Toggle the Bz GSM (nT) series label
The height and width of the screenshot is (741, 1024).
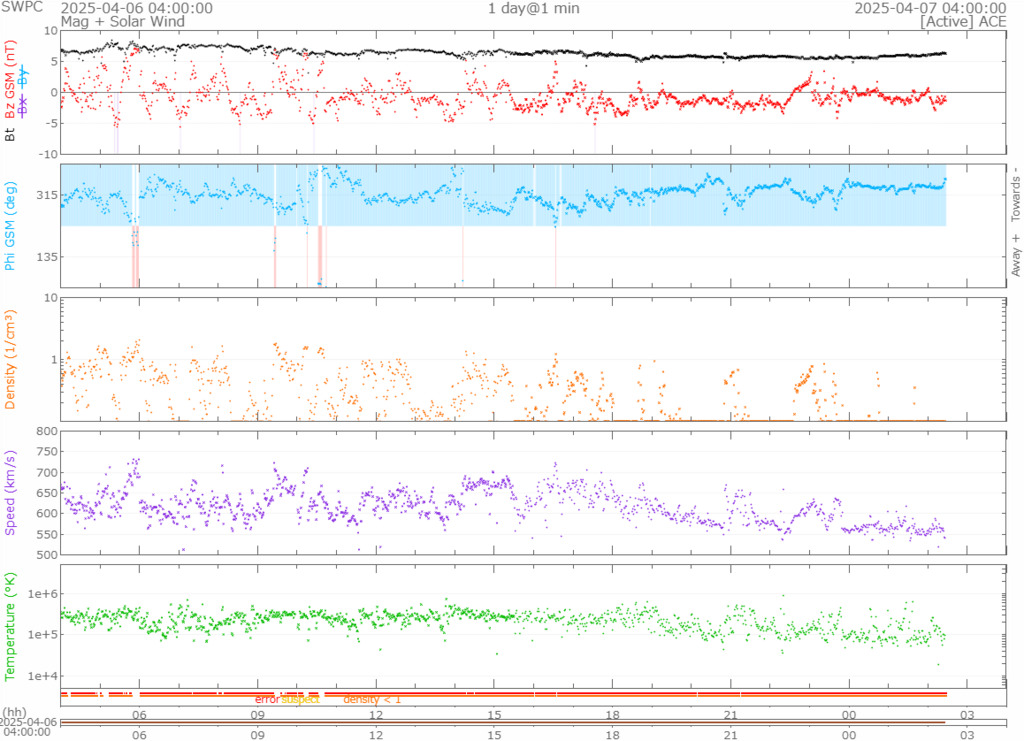[x=12, y=80]
